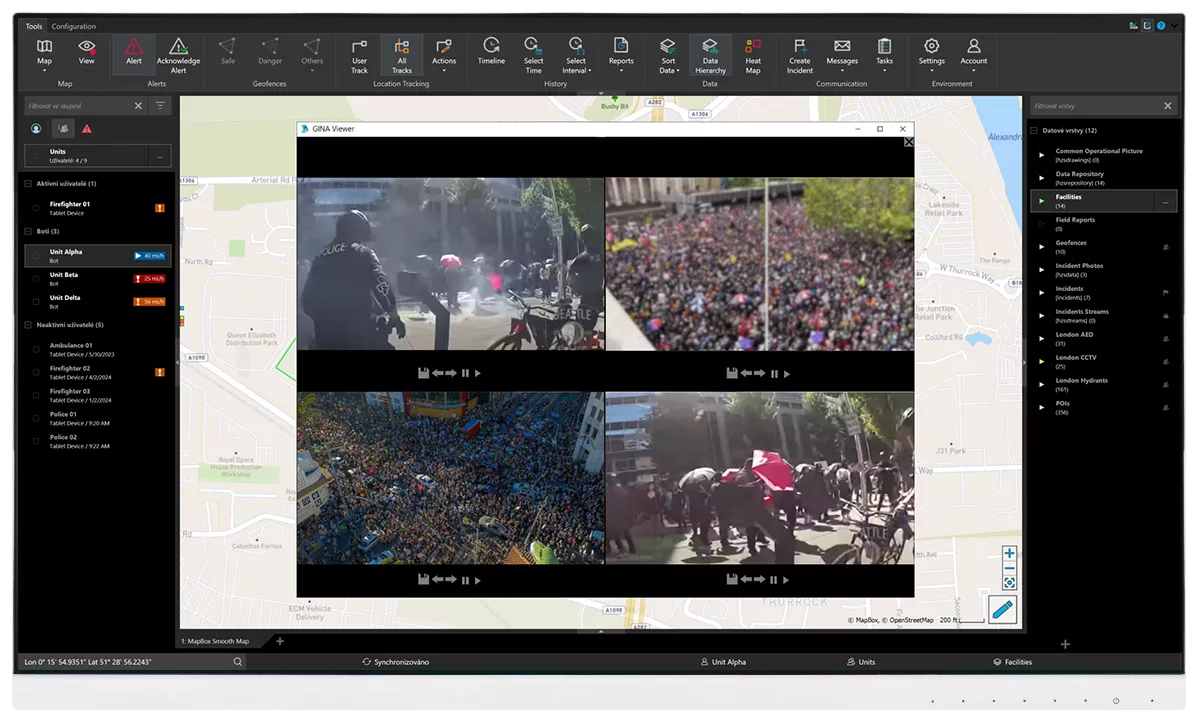
Task: Click the users-group icon in the left panel
Action: click(x=62, y=128)
